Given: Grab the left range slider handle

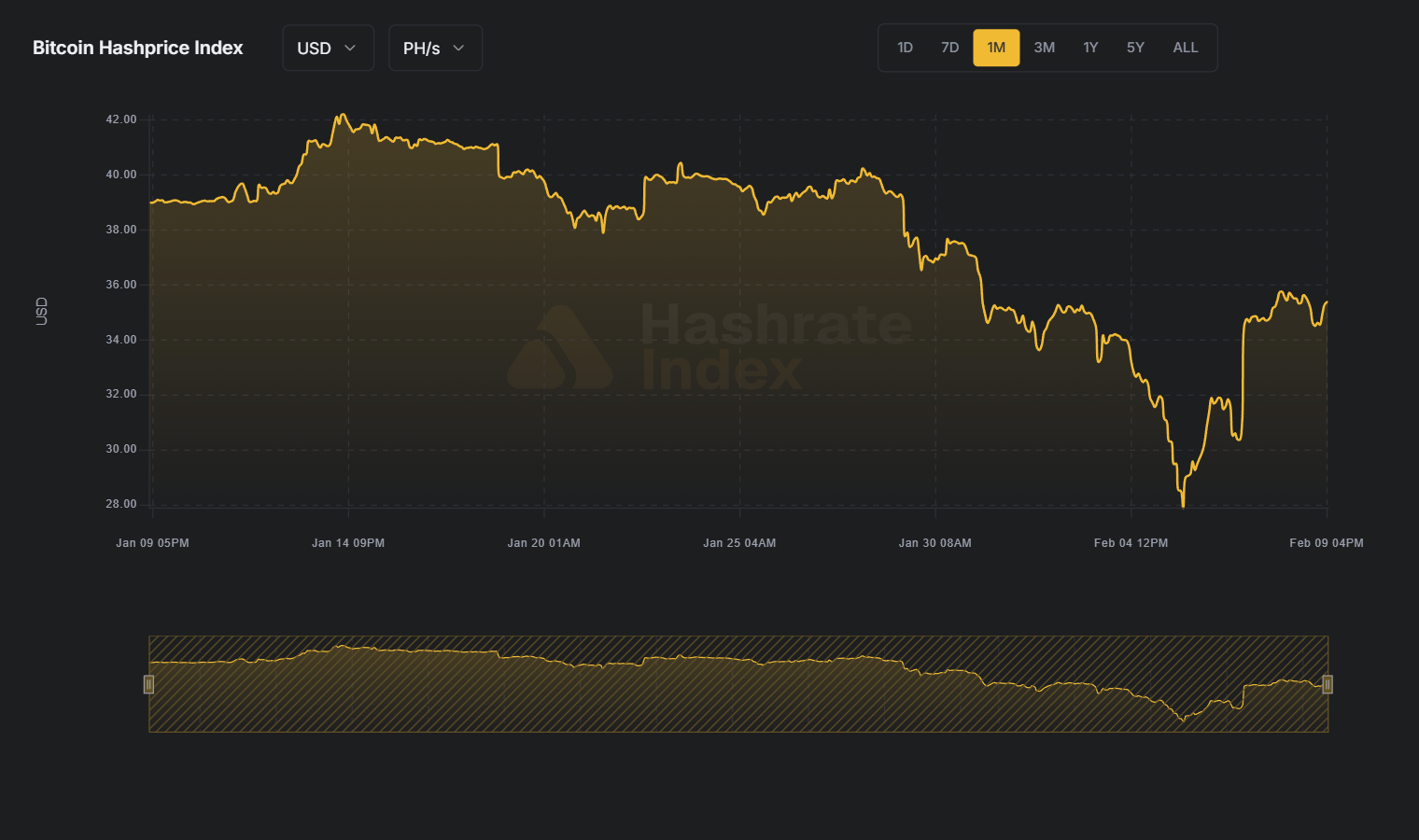Looking at the screenshot, I should (x=148, y=684).
